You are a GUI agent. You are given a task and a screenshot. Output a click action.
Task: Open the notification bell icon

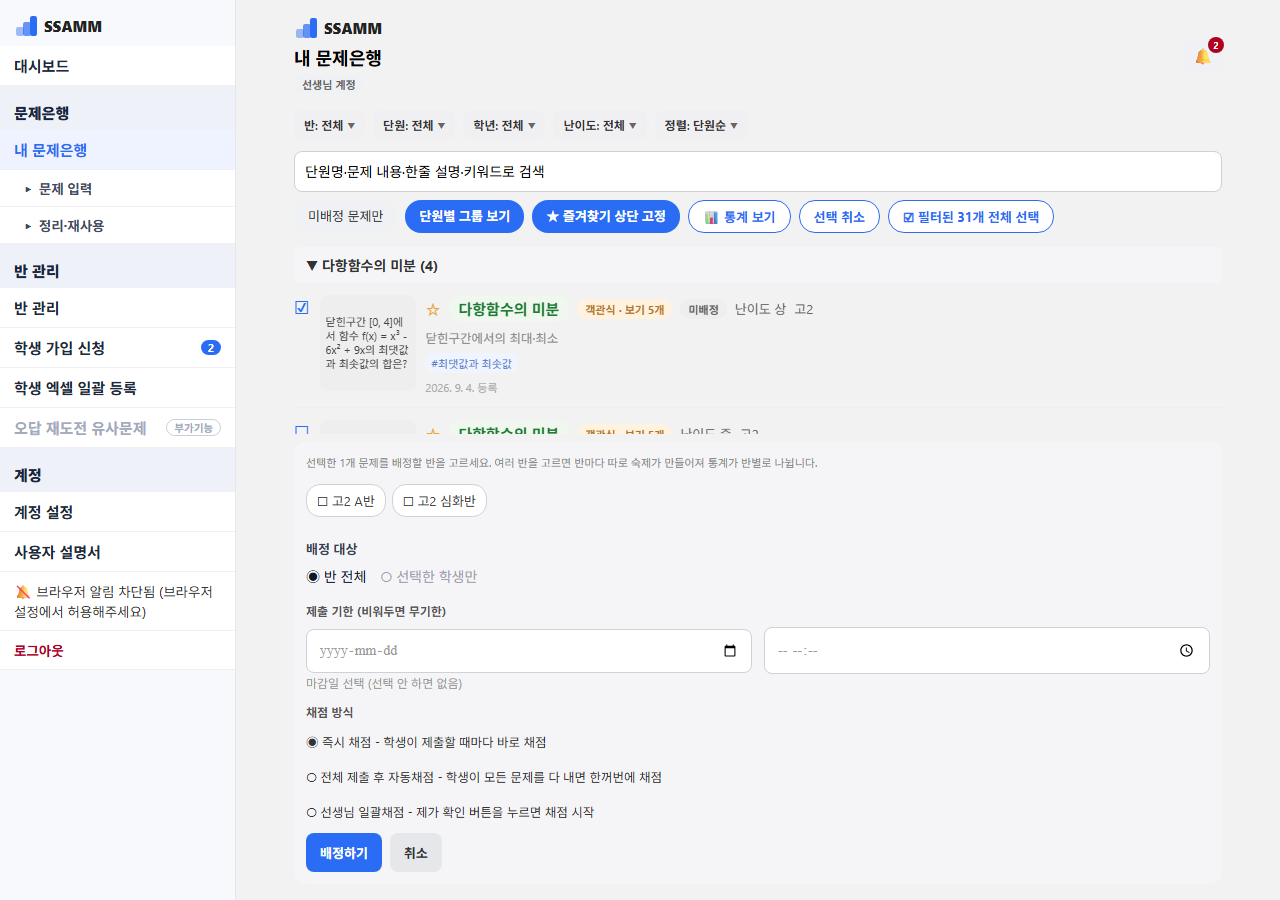point(1203,57)
